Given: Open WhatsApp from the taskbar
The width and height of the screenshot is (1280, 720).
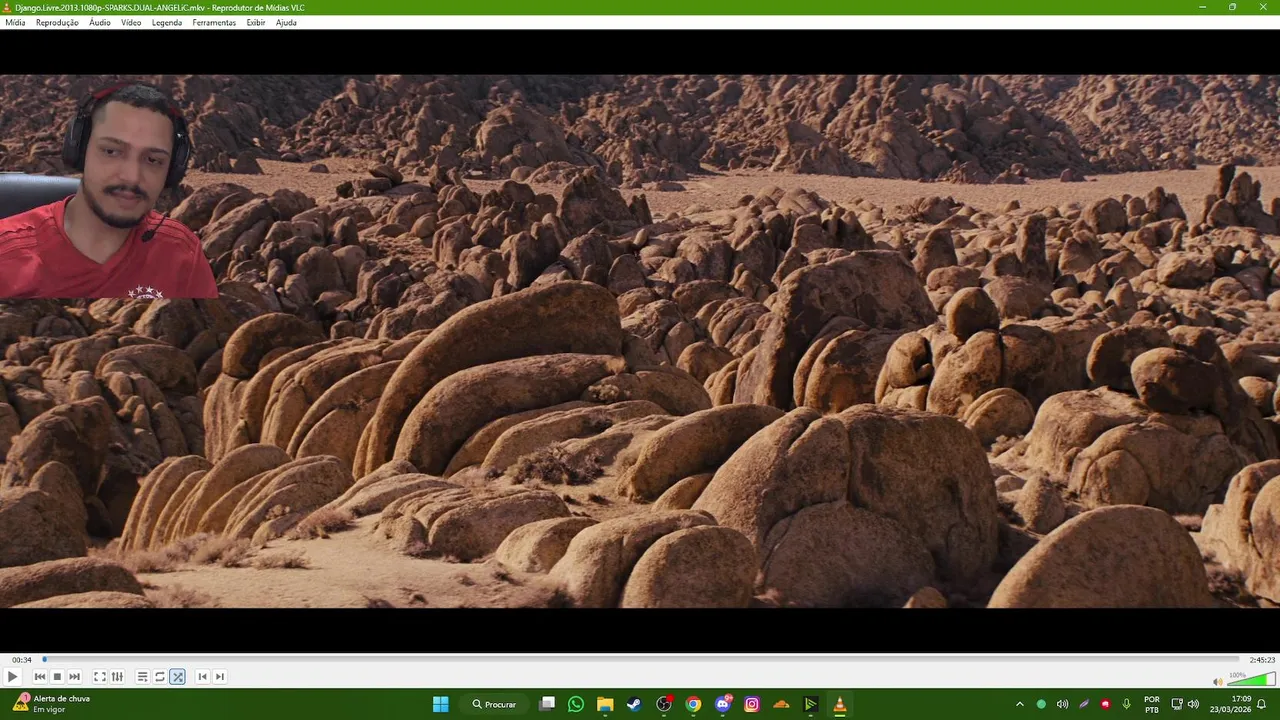Looking at the screenshot, I should tap(576, 704).
